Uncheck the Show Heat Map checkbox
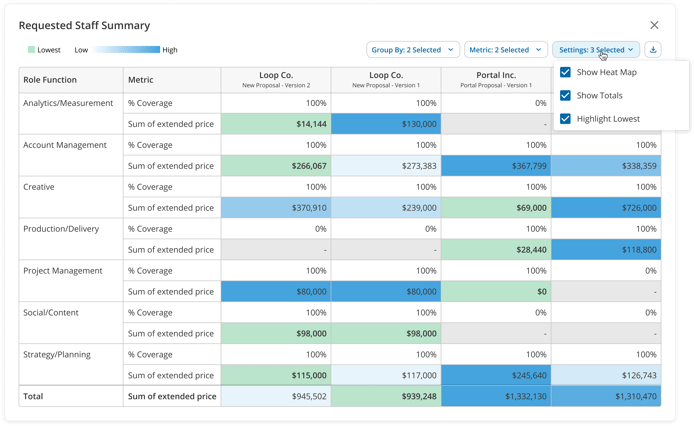Screen dimensions: 694x426 (x=566, y=73)
